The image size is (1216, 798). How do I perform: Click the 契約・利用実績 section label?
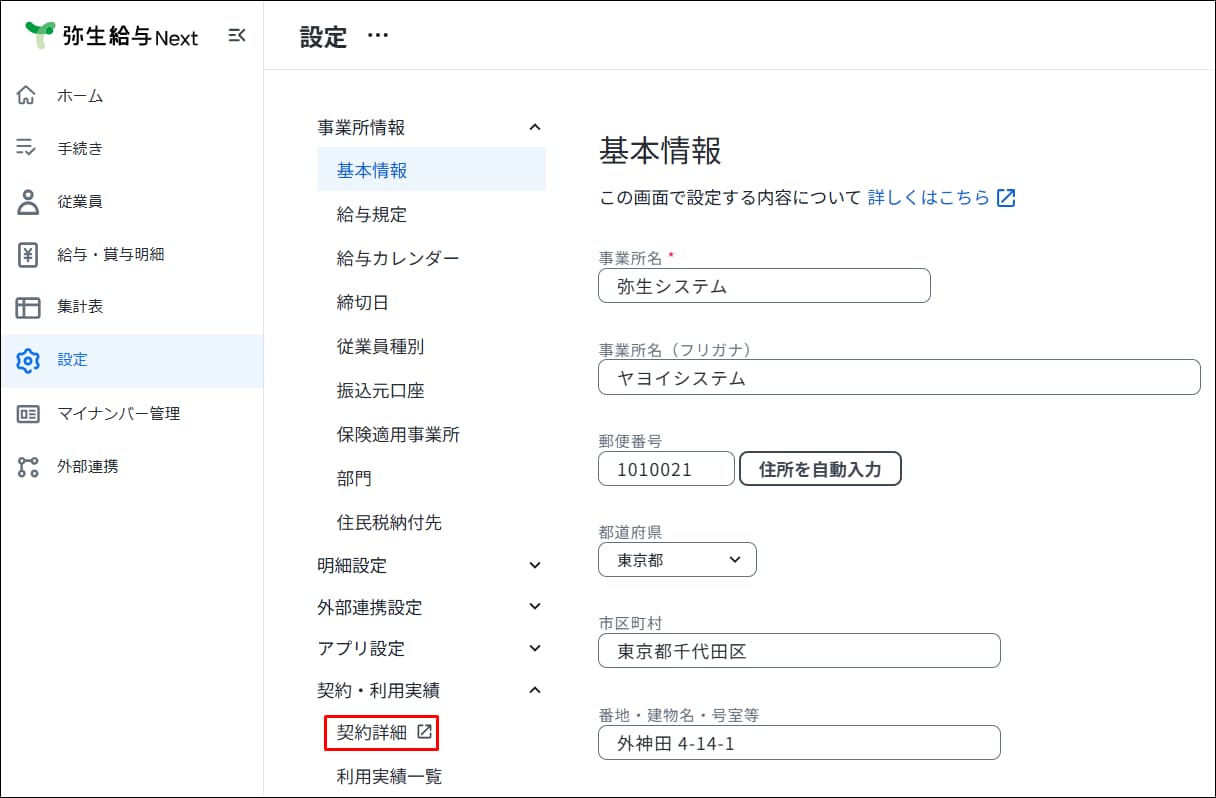pos(378,690)
